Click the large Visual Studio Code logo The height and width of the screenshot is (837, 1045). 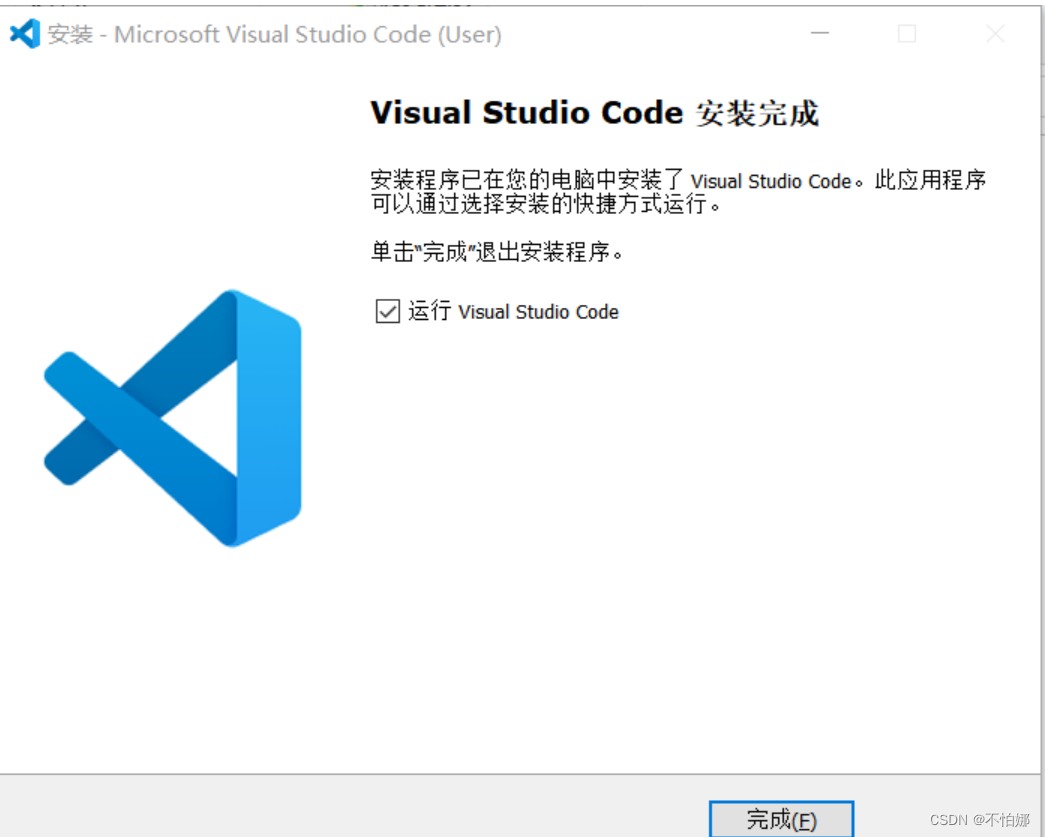(x=173, y=418)
